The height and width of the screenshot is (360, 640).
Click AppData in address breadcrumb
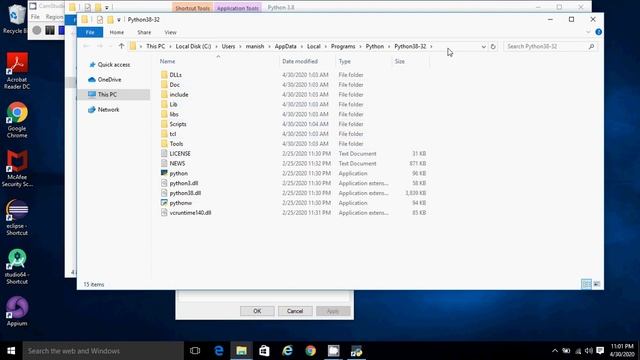[x=285, y=47]
